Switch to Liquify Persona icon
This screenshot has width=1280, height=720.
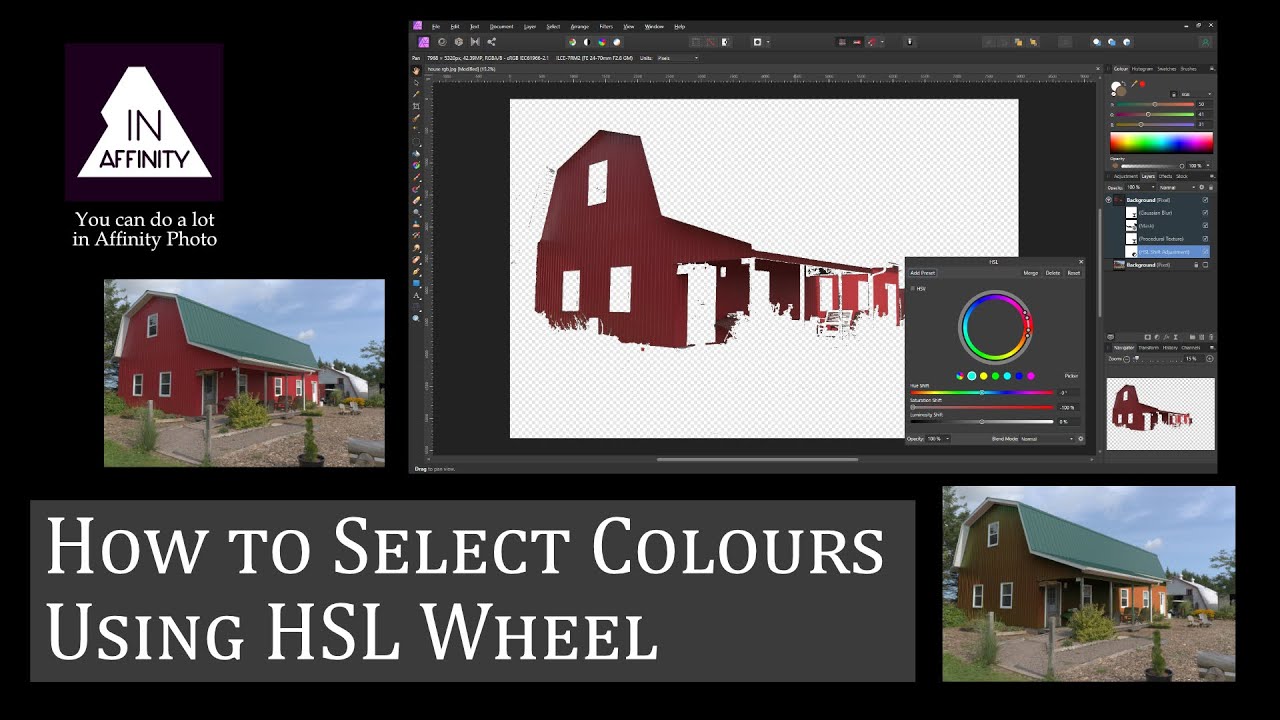point(442,42)
